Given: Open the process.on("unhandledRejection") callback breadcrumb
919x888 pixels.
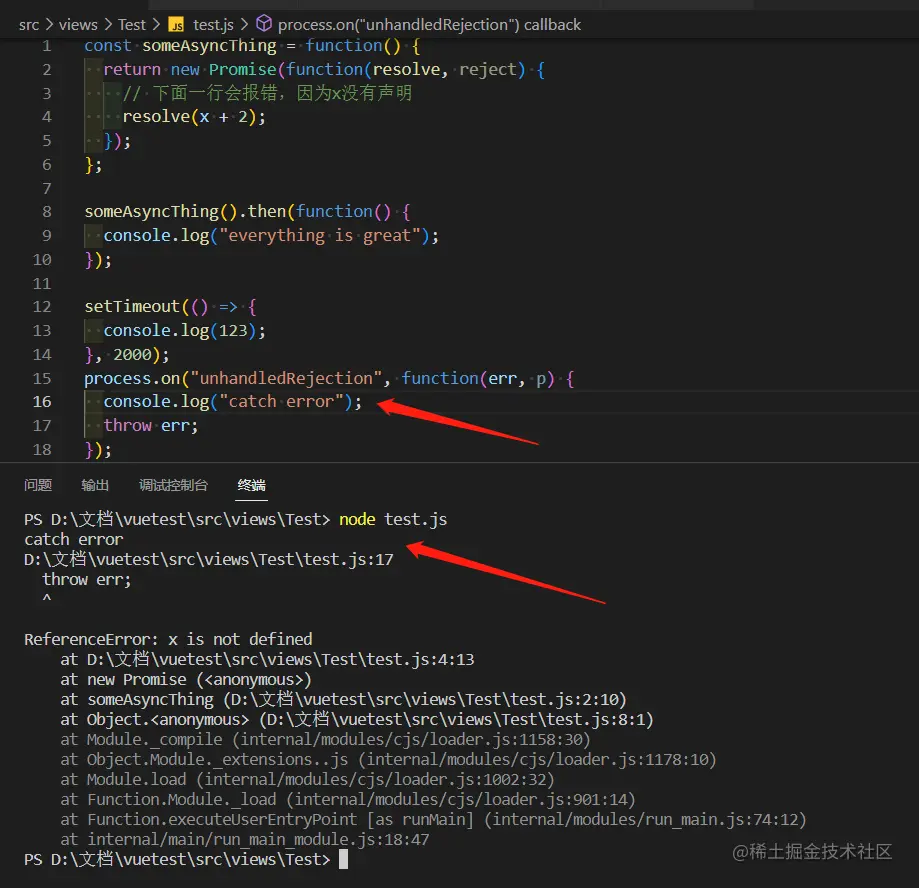Looking at the screenshot, I should pos(429,25).
